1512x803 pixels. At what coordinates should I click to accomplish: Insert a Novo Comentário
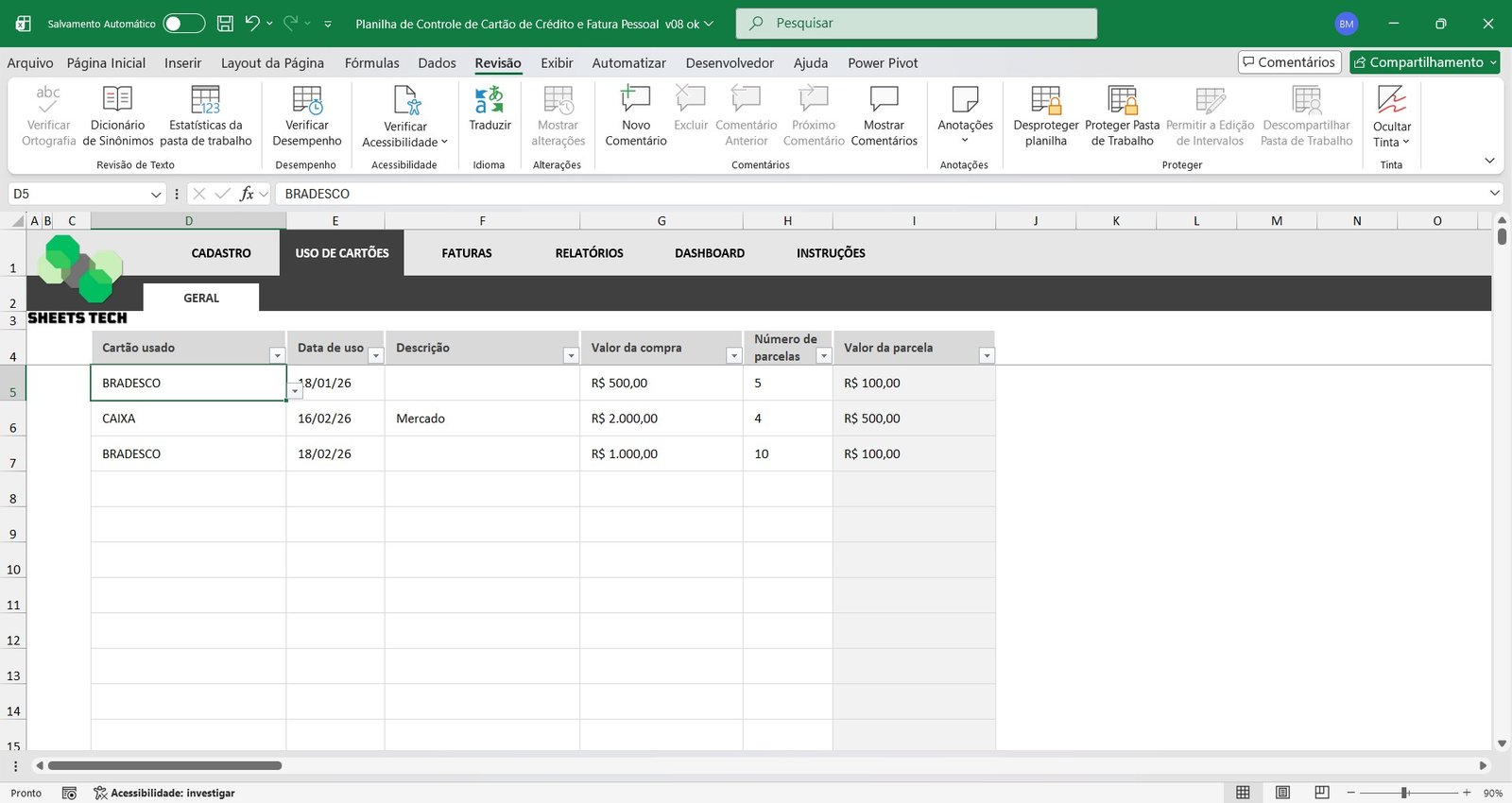click(x=635, y=100)
